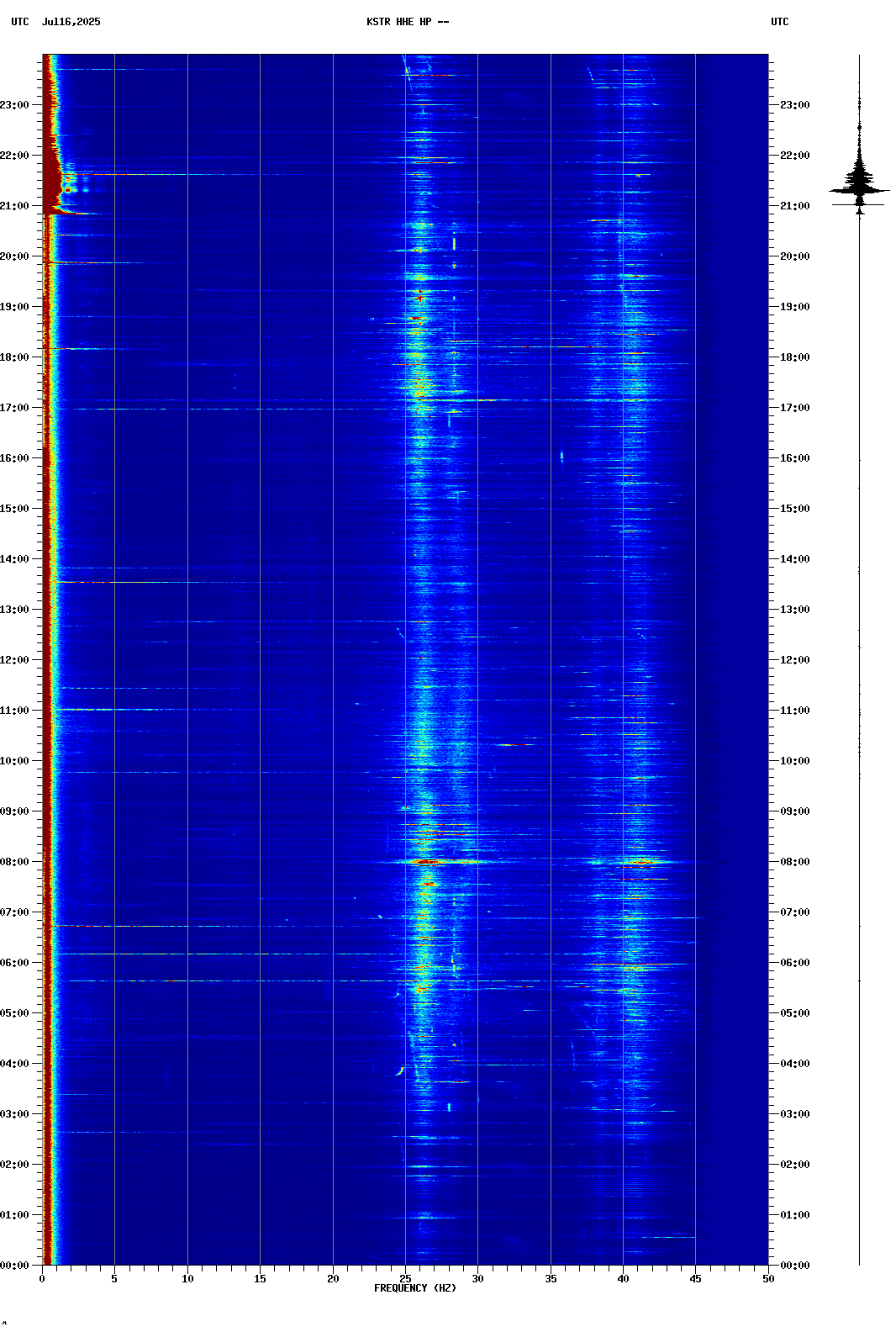Click the red 26 Hz hotspot at 08:00
This screenshot has height=1332, width=896.
pos(428,861)
